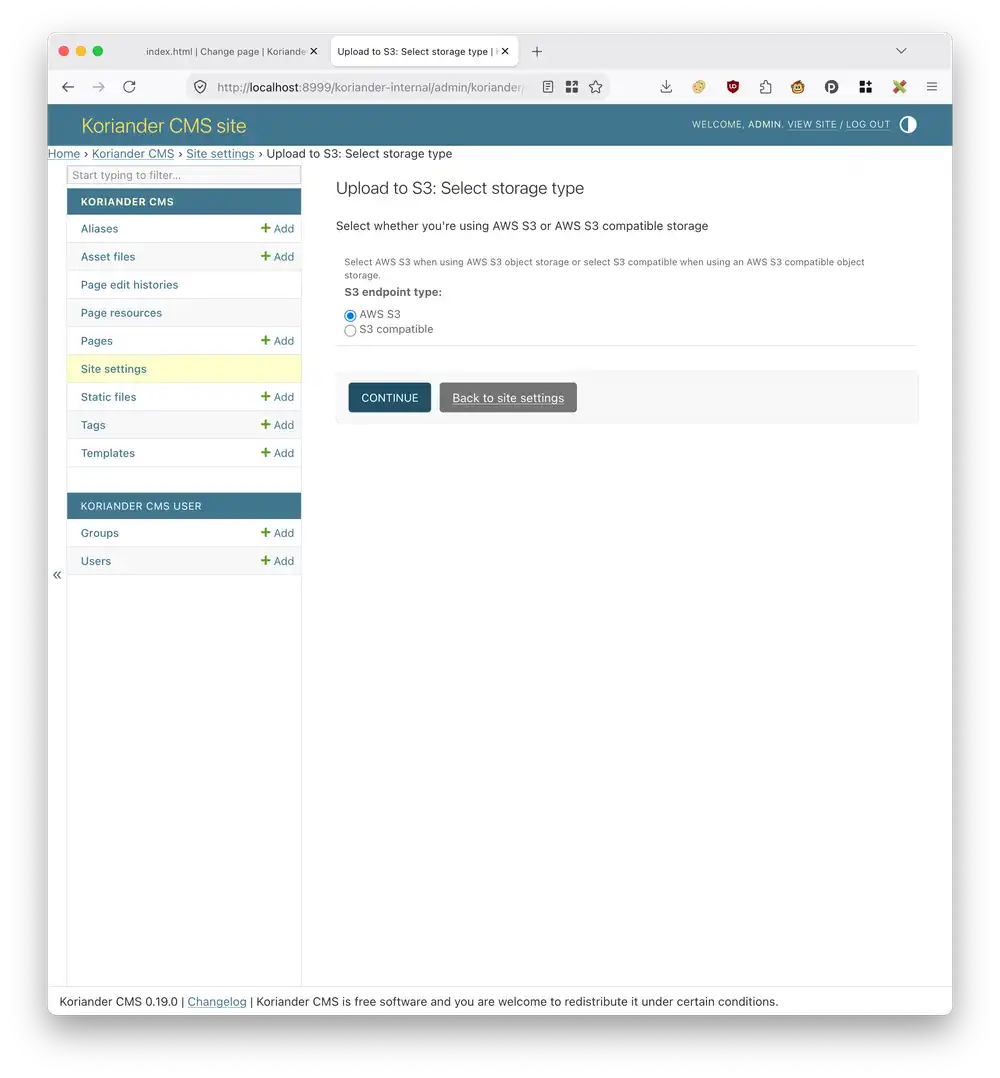Open Page edit histories in sidebar
Screen dimensions: 1000x1078
point(129,285)
